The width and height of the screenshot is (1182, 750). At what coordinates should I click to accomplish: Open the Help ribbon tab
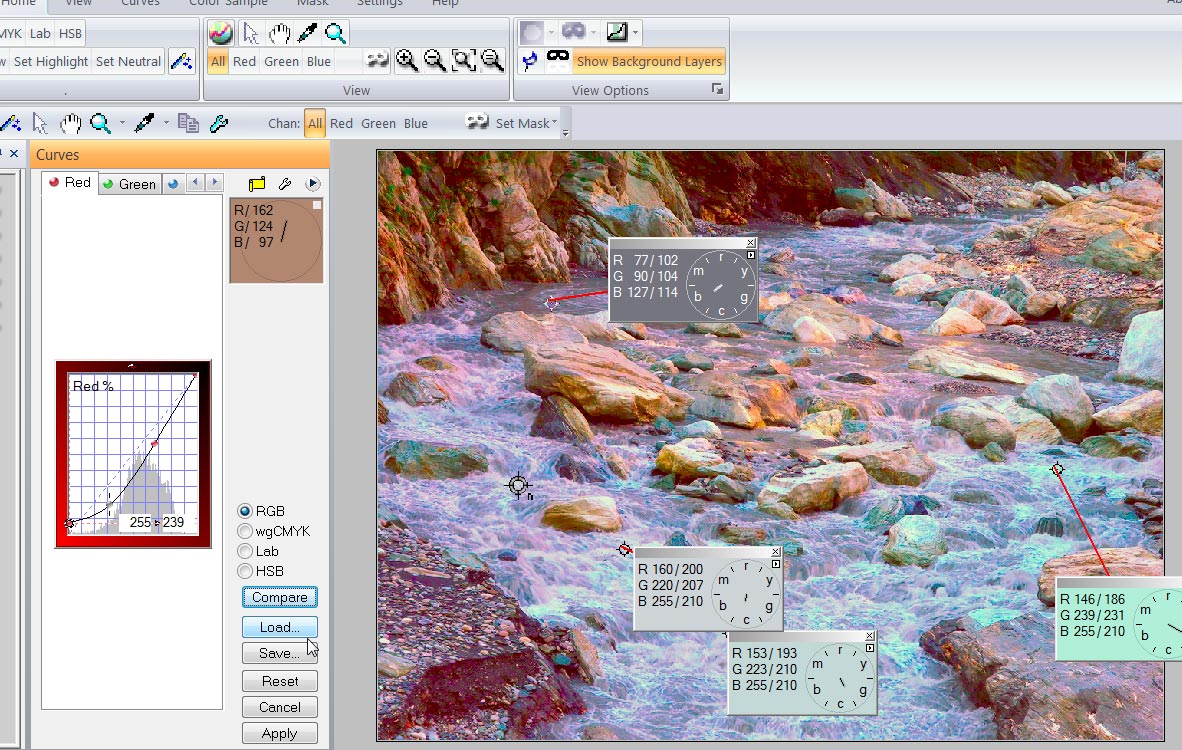(x=445, y=3)
